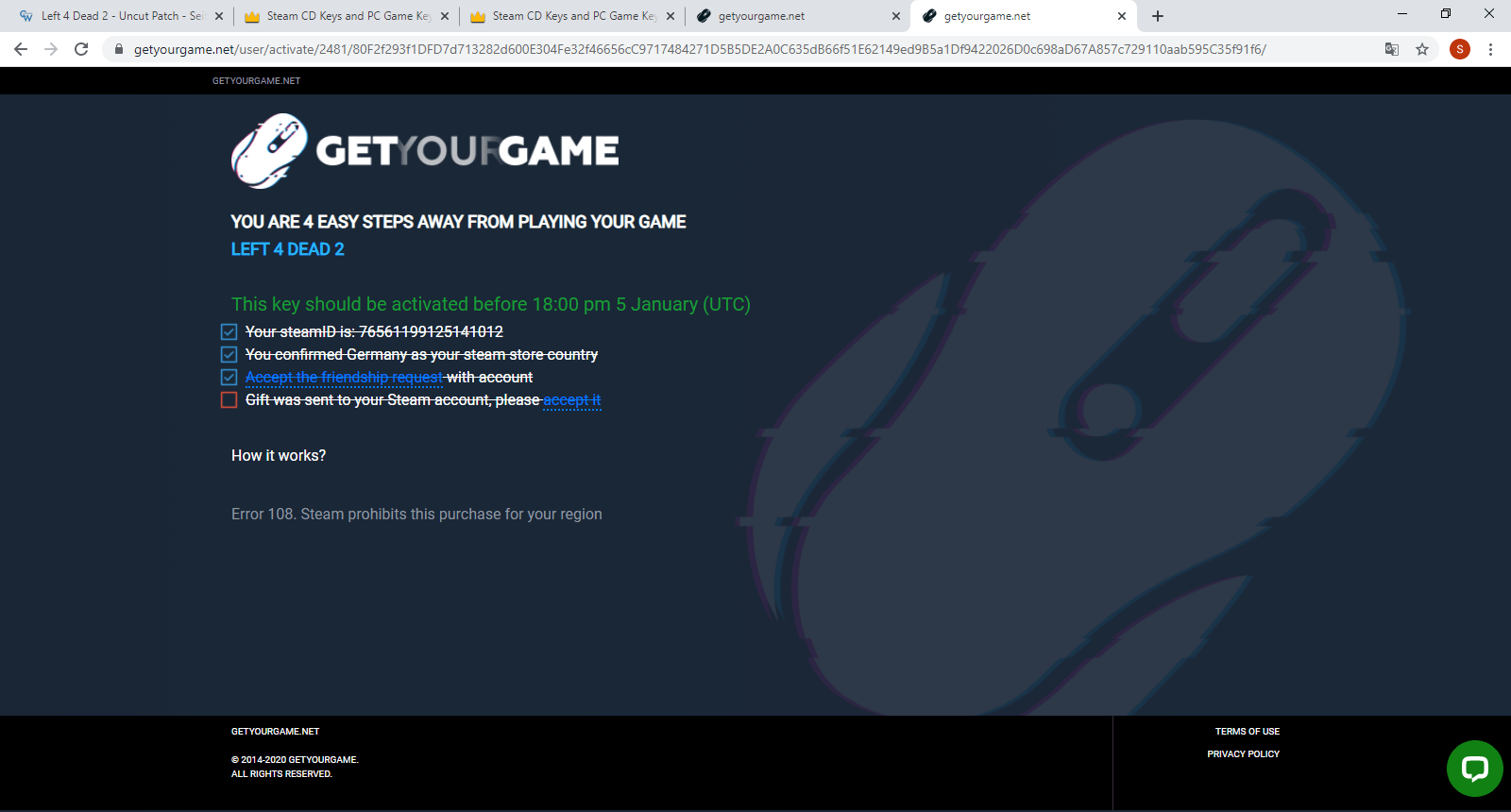This screenshot has width=1511, height=812.
Task: Reload the current page
Action: click(x=81, y=49)
